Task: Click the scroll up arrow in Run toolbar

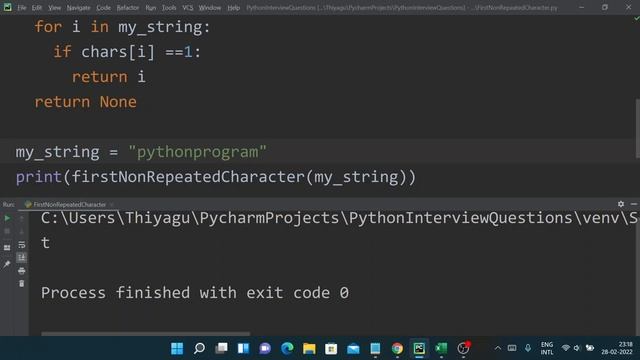Action: [x=22, y=218]
